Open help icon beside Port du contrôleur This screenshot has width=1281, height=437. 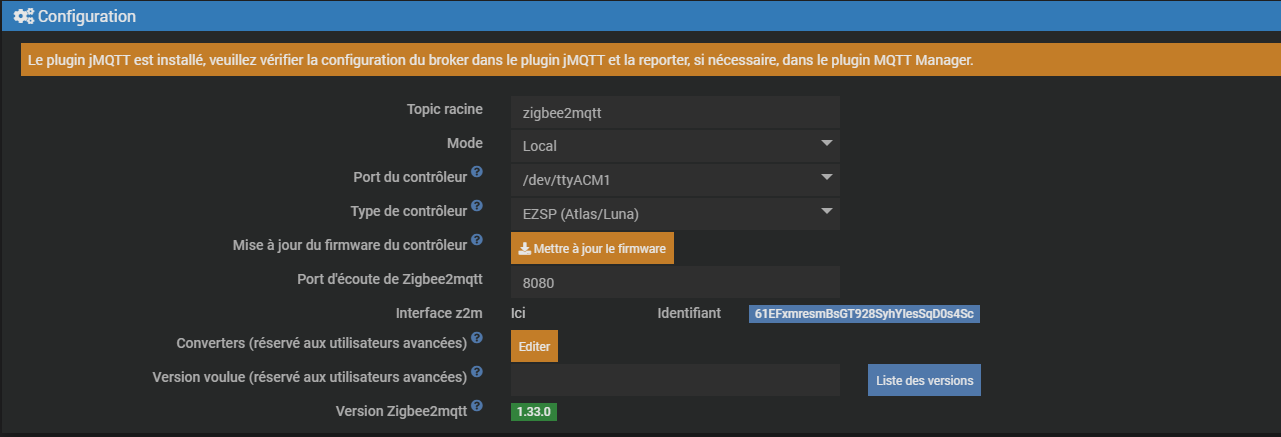click(x=477, y=173)
